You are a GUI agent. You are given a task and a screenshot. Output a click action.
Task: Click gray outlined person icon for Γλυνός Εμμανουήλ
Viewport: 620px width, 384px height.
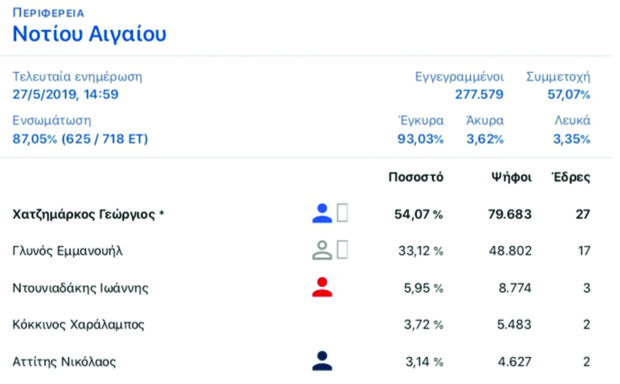pos(322,250)
